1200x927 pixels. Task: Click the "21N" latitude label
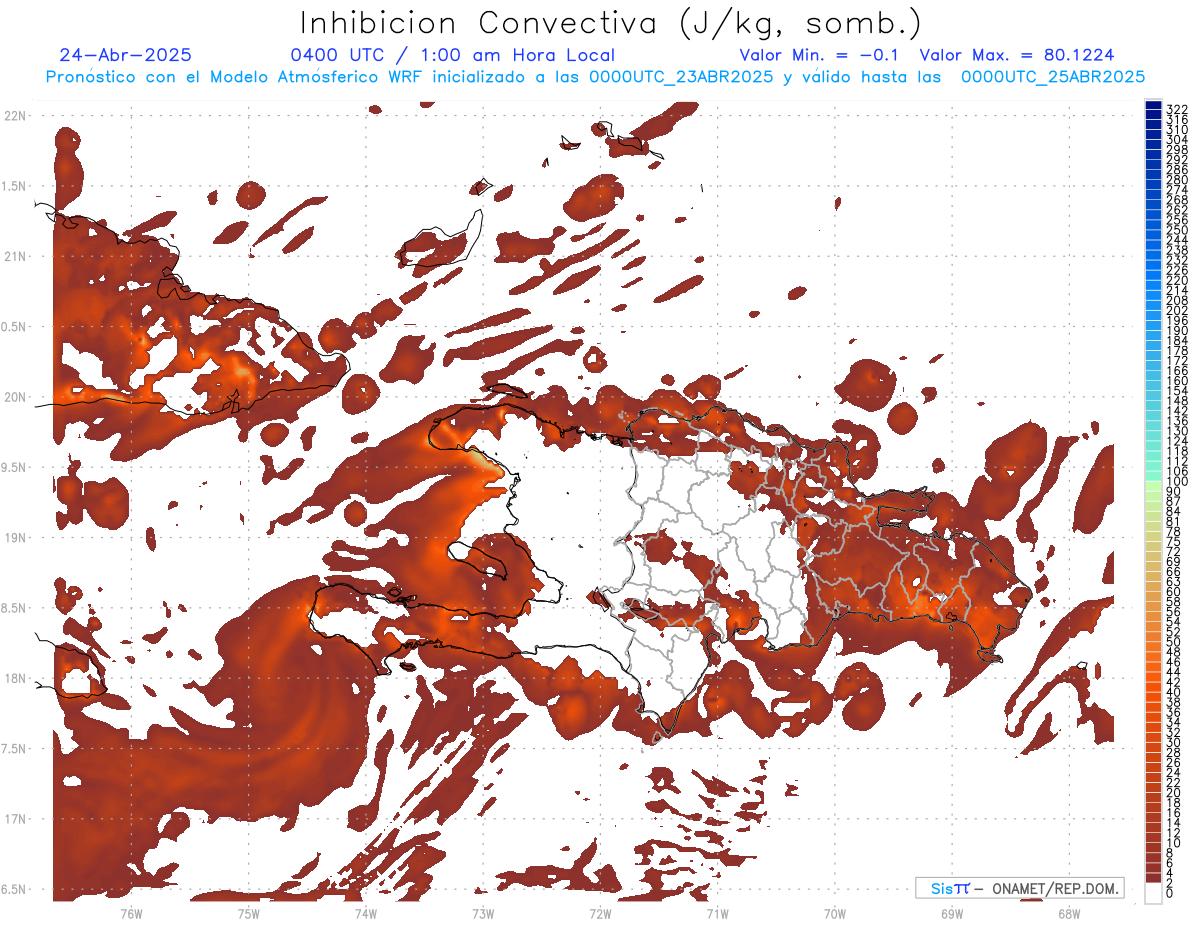15,256
